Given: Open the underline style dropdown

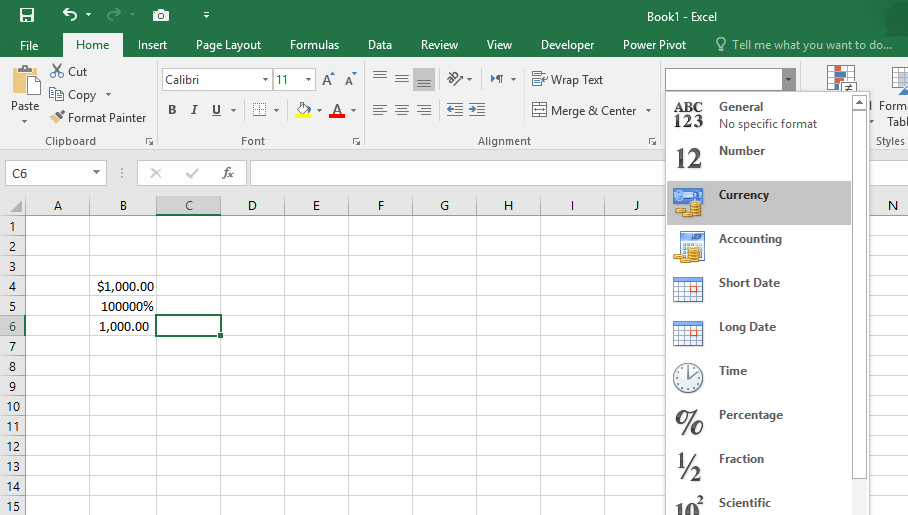Looking at the screenshot, I should tap(233, 110).
